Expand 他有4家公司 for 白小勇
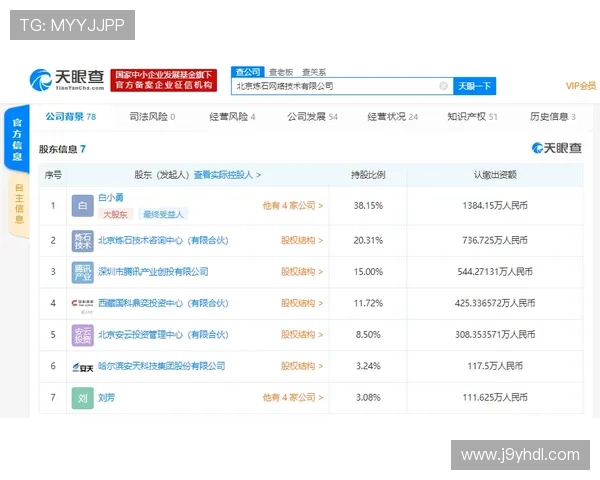Viewport: 600px width, 480px height. 293,206
